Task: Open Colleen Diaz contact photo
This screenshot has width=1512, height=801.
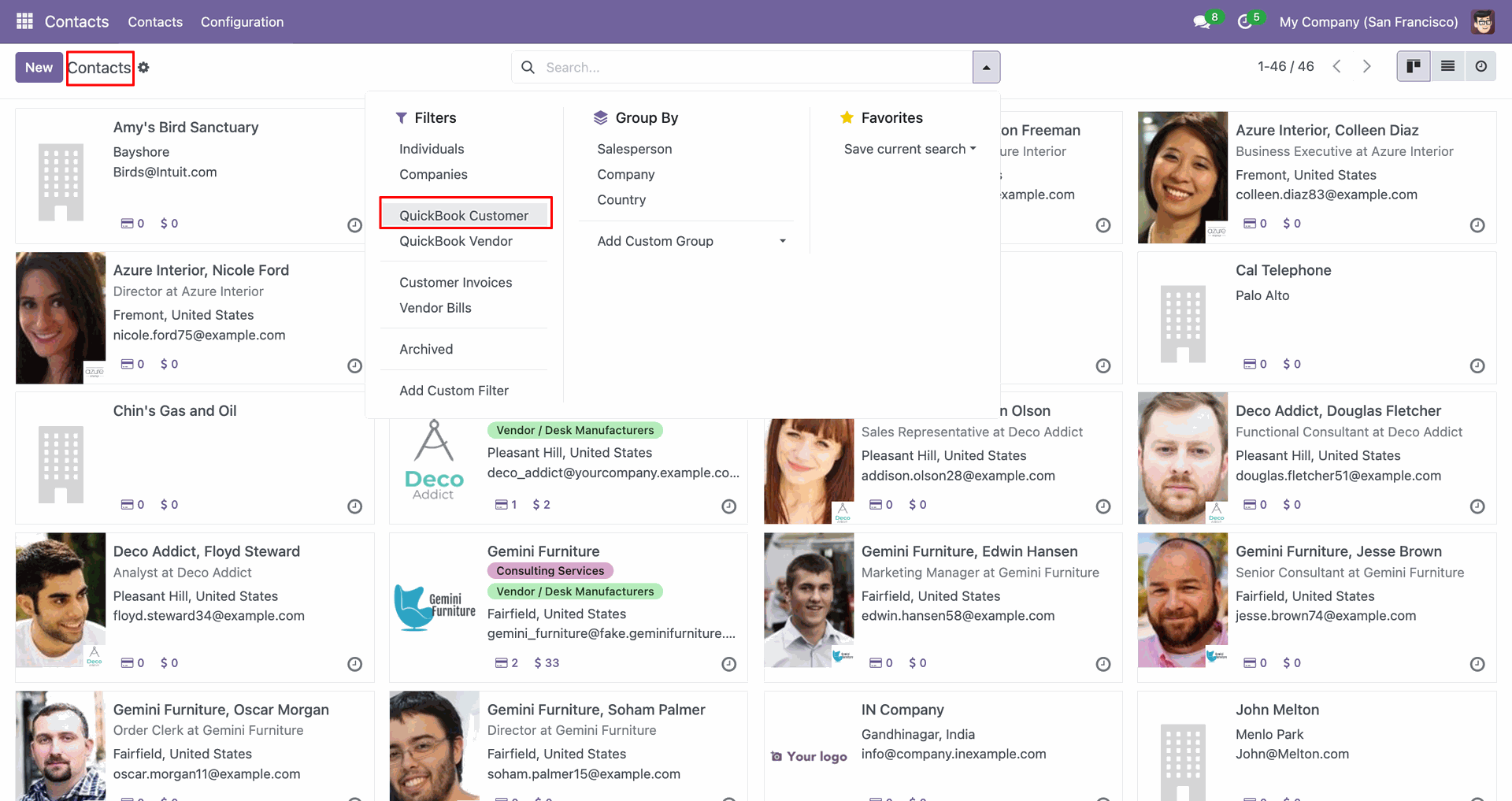Action: click(1183, 177)
